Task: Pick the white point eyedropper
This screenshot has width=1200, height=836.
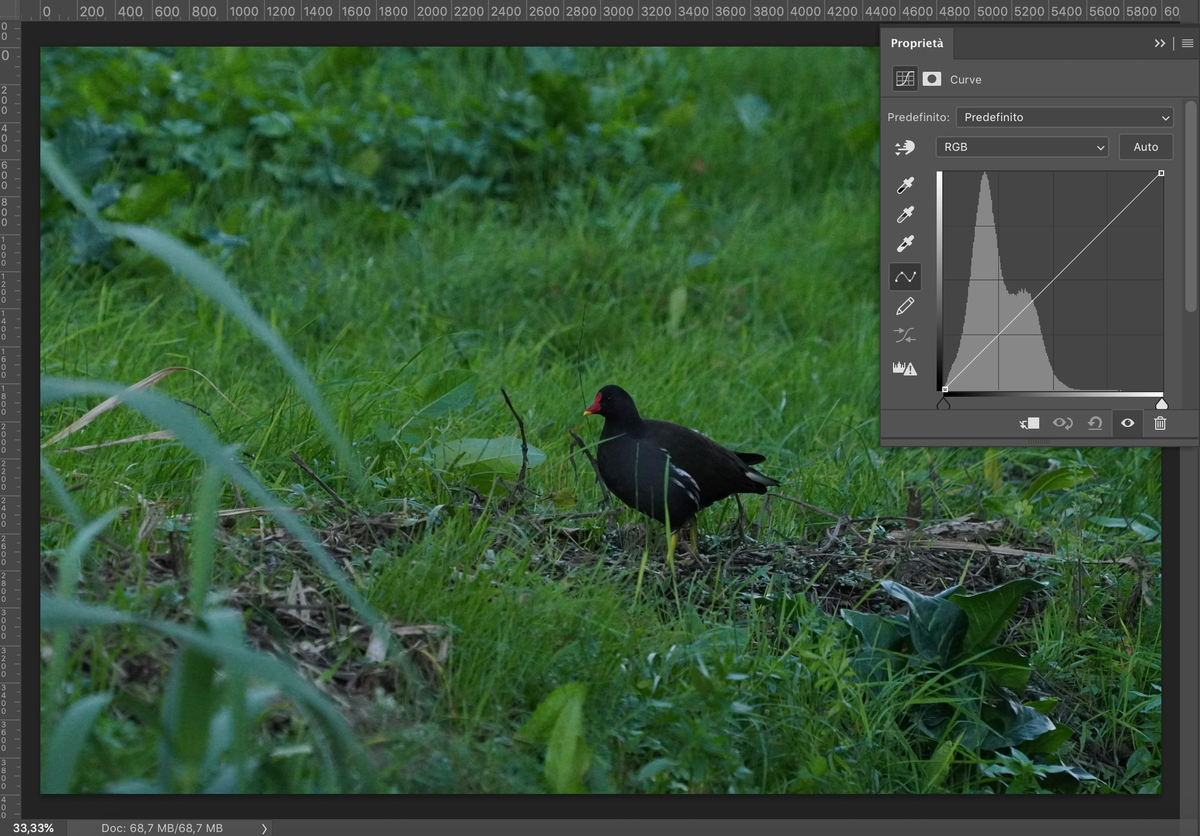Action: click(x=905, y=244)
